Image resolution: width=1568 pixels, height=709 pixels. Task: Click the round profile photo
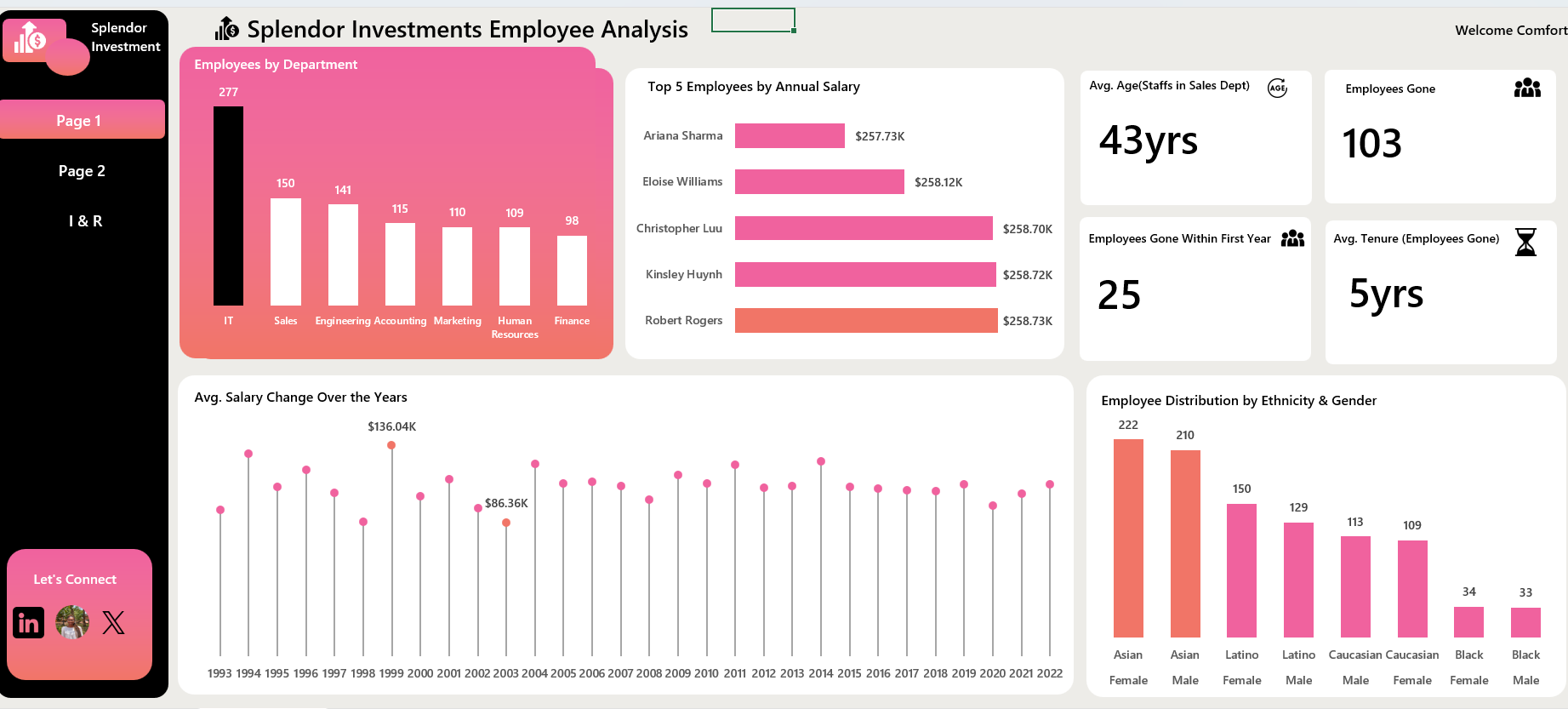point(72,622)
